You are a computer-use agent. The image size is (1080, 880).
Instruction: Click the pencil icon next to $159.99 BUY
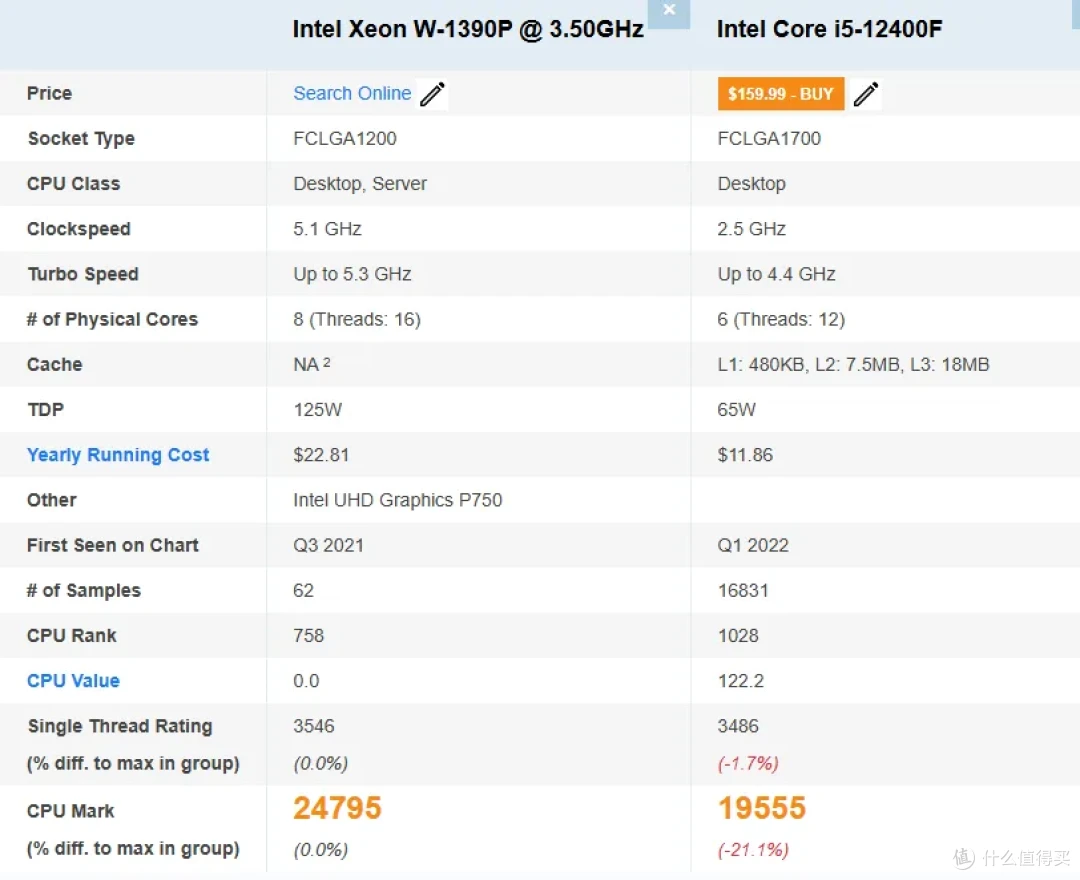[x=866, y=94]
